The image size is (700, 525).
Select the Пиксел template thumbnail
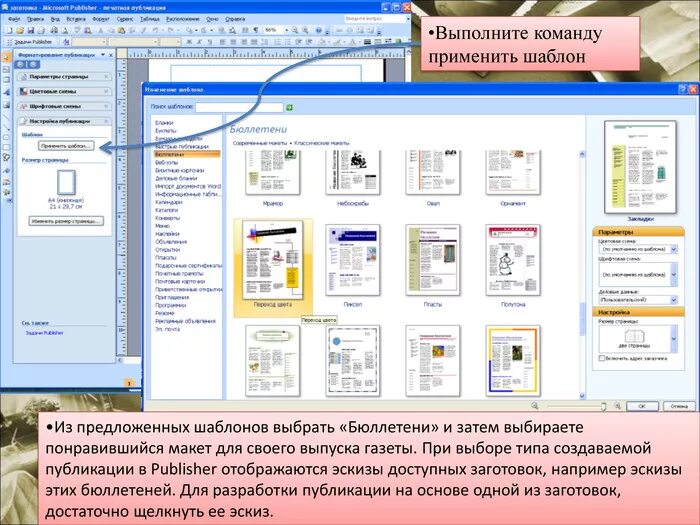(353, 260)
